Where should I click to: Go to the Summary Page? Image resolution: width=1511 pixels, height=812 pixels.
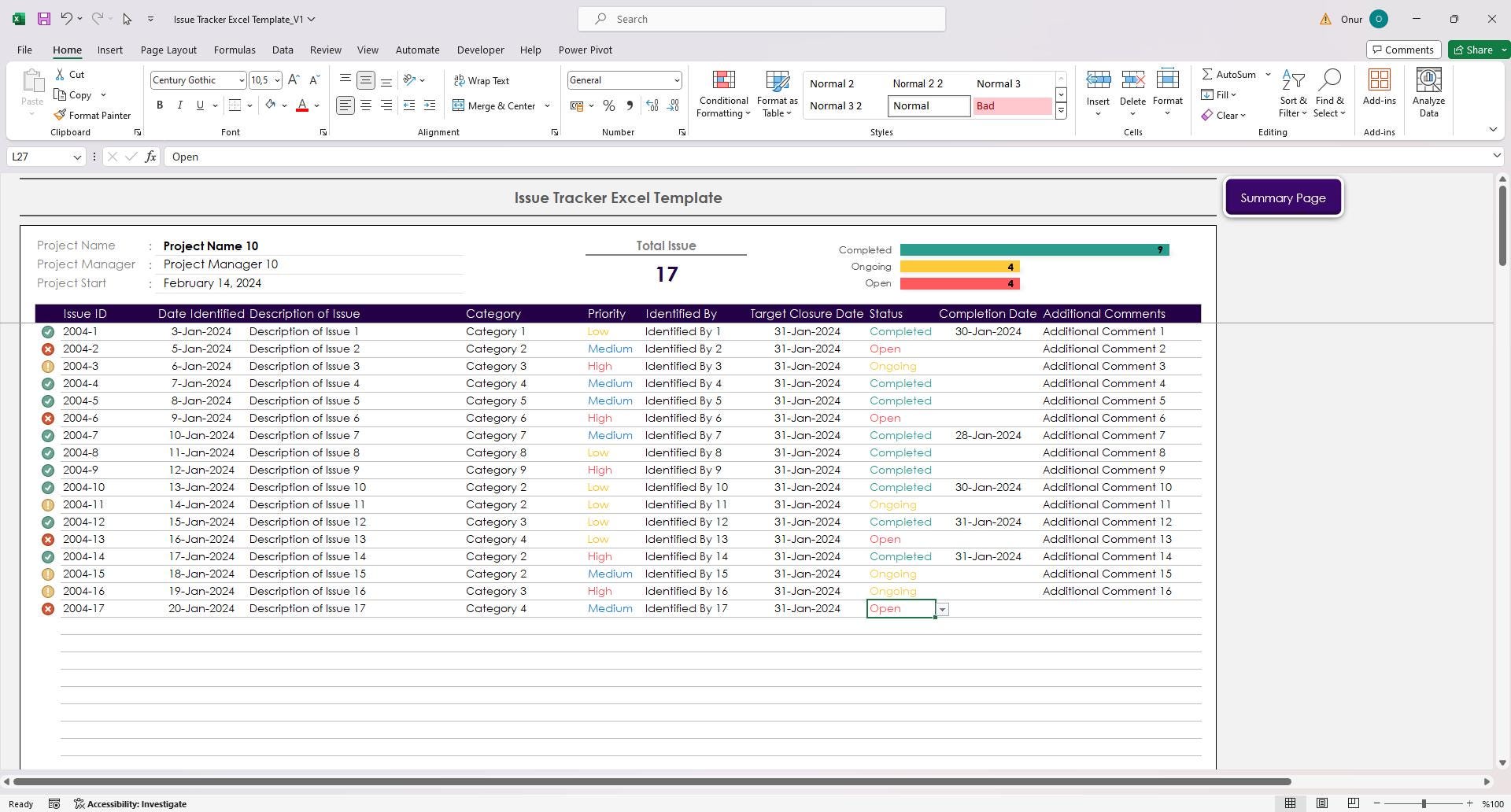click(x=1283, y=197)
